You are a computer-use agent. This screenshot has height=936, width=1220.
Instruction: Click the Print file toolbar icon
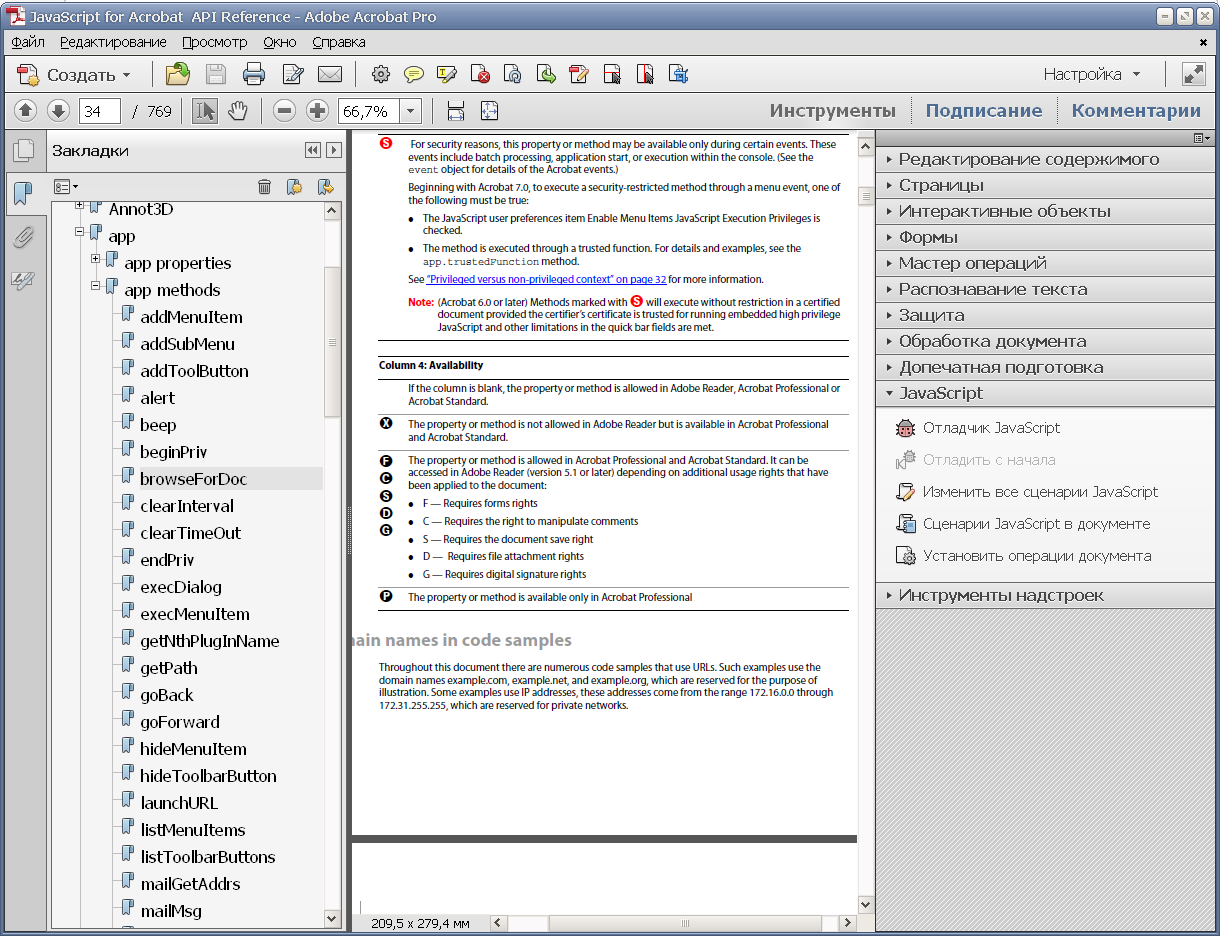254,74
